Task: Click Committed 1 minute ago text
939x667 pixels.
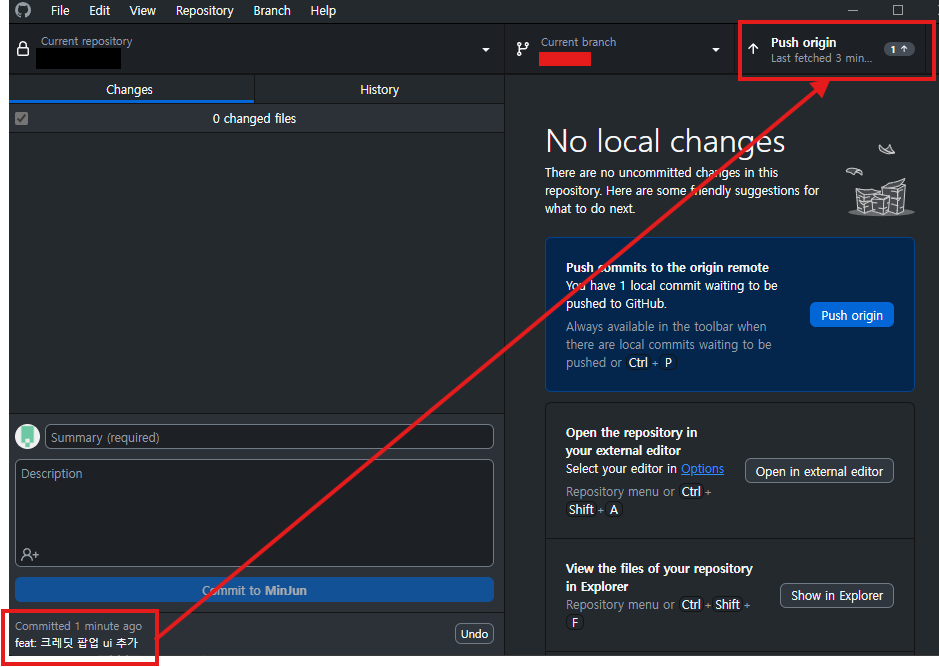Action: click(78, 626)
